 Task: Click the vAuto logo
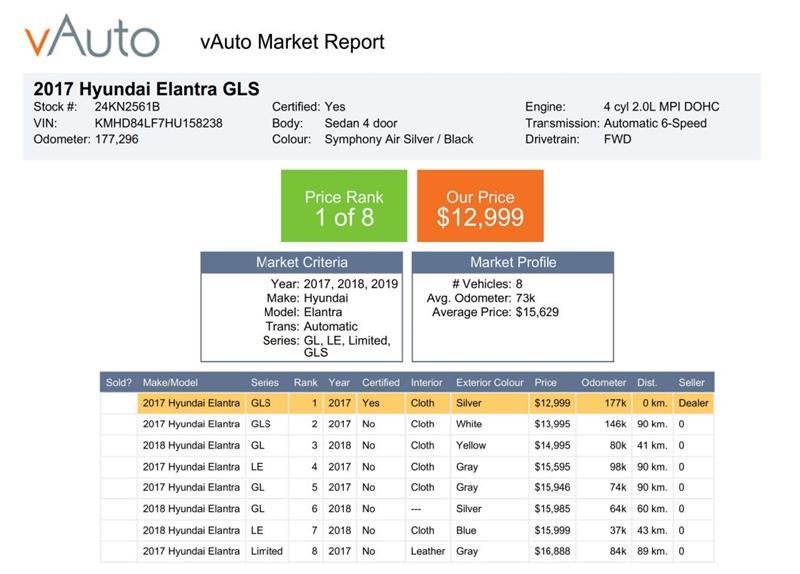[92, 36]
